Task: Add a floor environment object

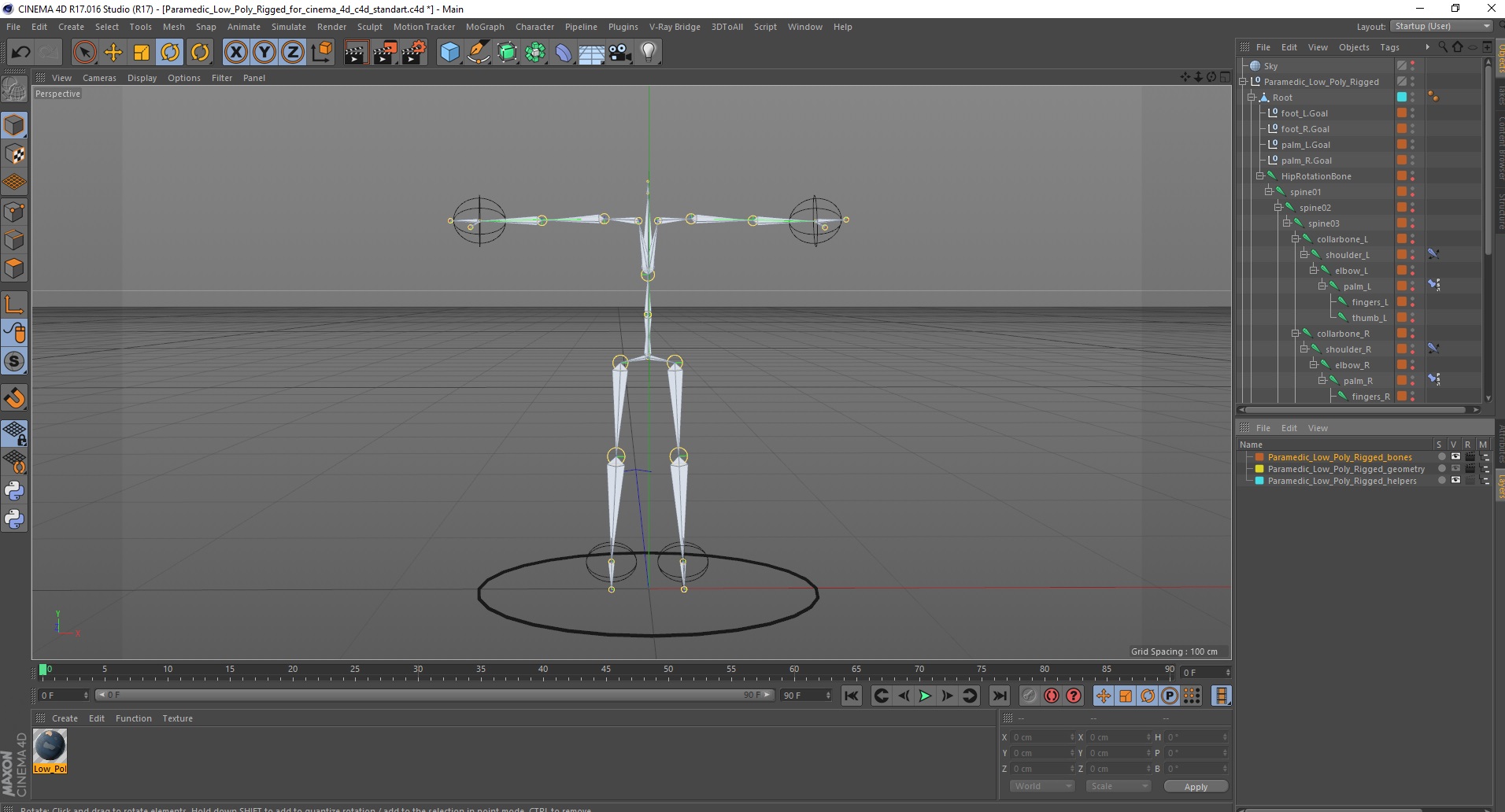Action: click(x=592, y=53)
